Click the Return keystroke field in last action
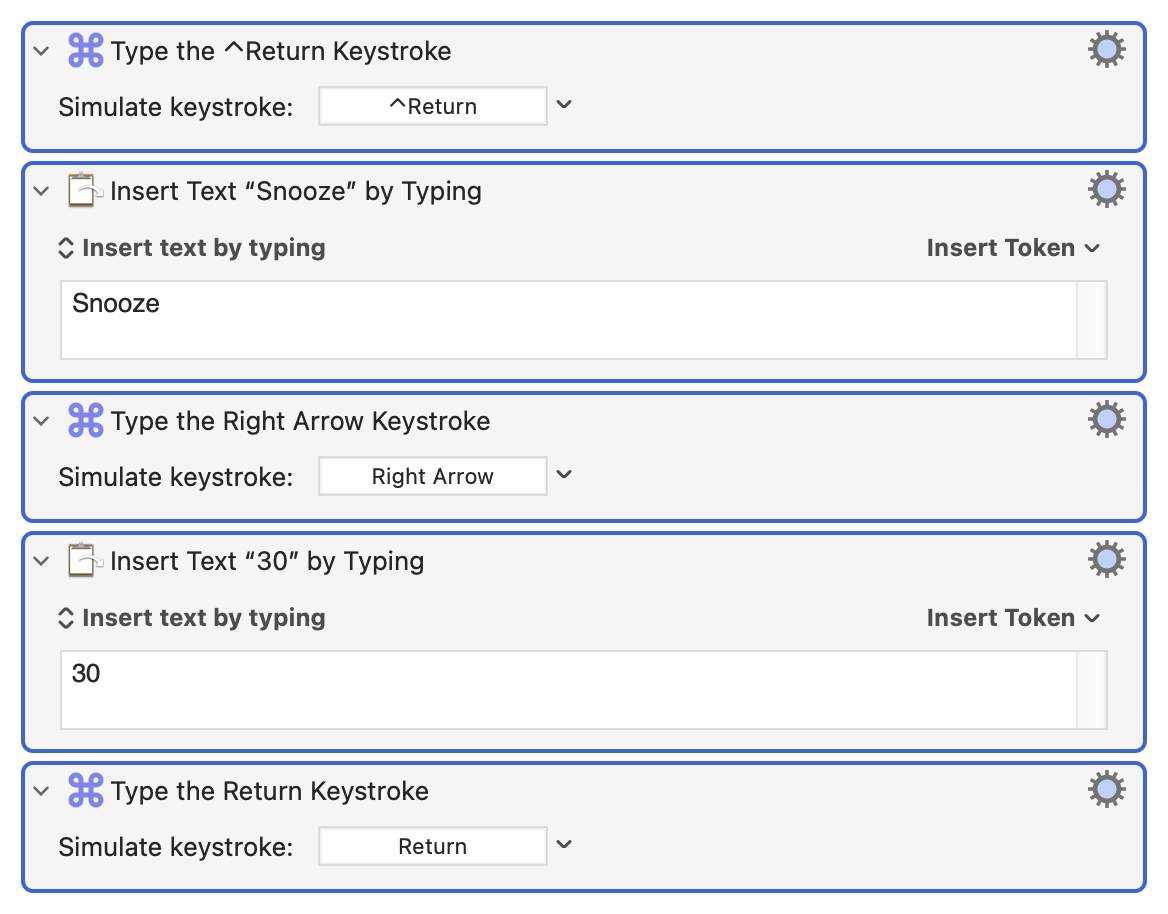The image size is (1168, 914). (x=432, y=846)
